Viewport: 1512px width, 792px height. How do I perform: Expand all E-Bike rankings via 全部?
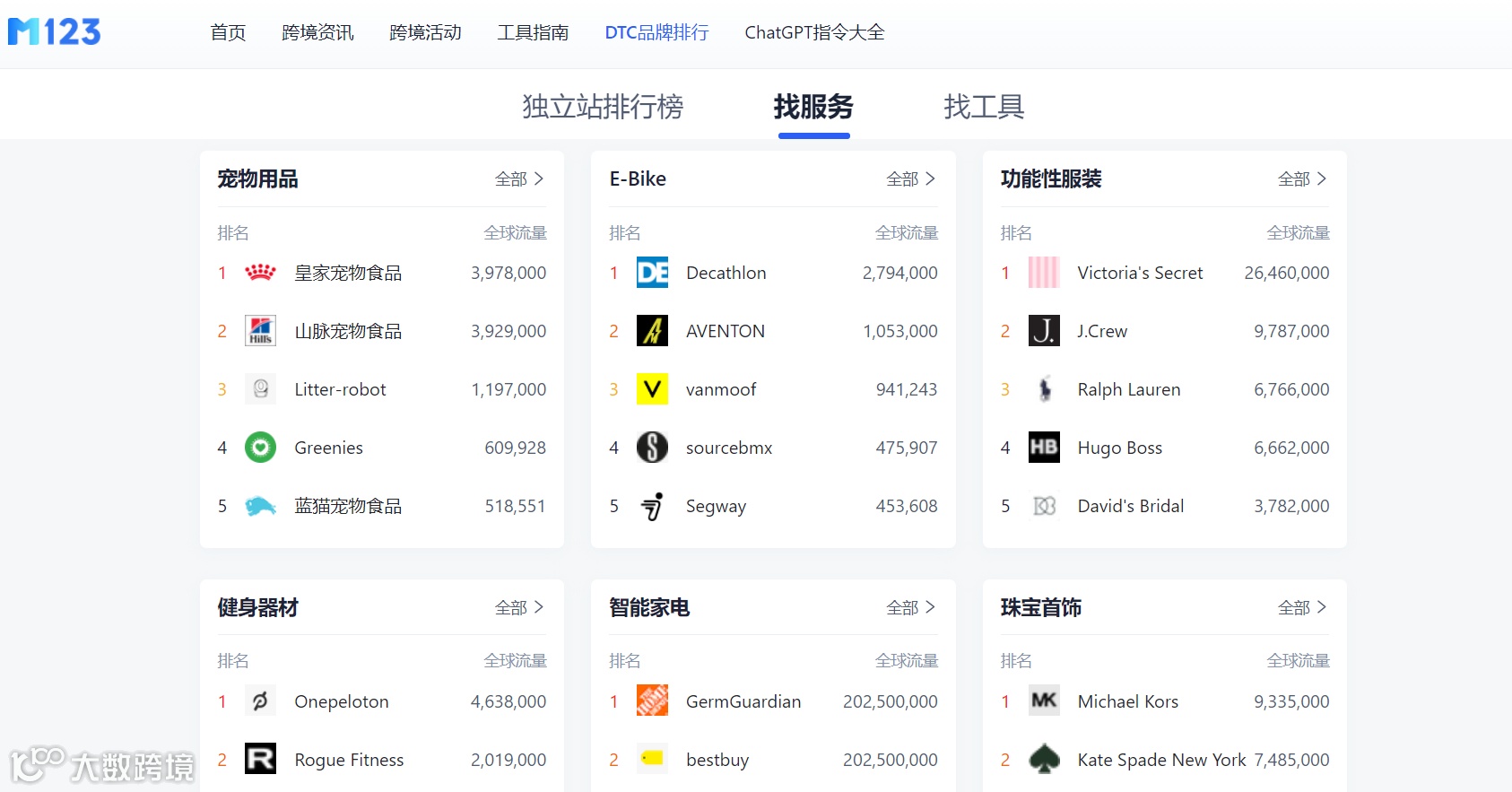(911, 179)
